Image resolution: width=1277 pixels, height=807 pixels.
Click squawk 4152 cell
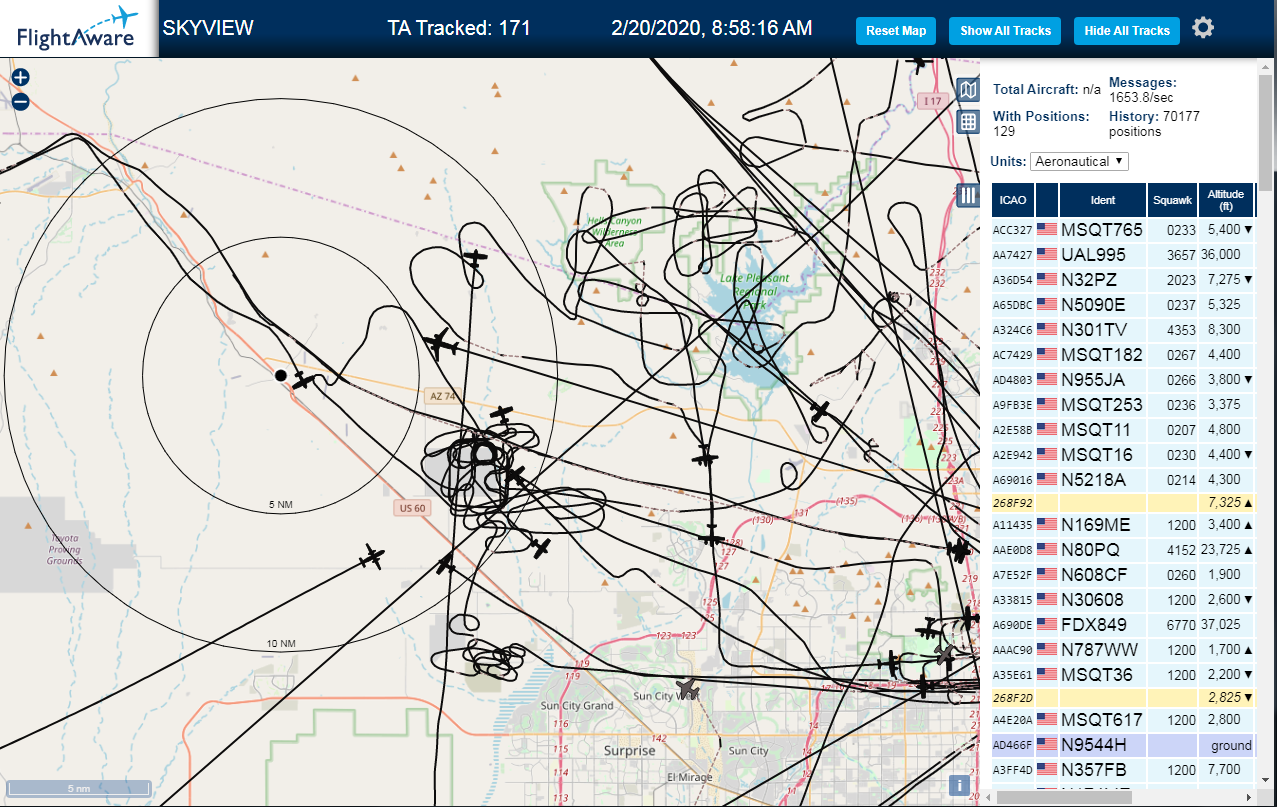(x=1172, y=549)
